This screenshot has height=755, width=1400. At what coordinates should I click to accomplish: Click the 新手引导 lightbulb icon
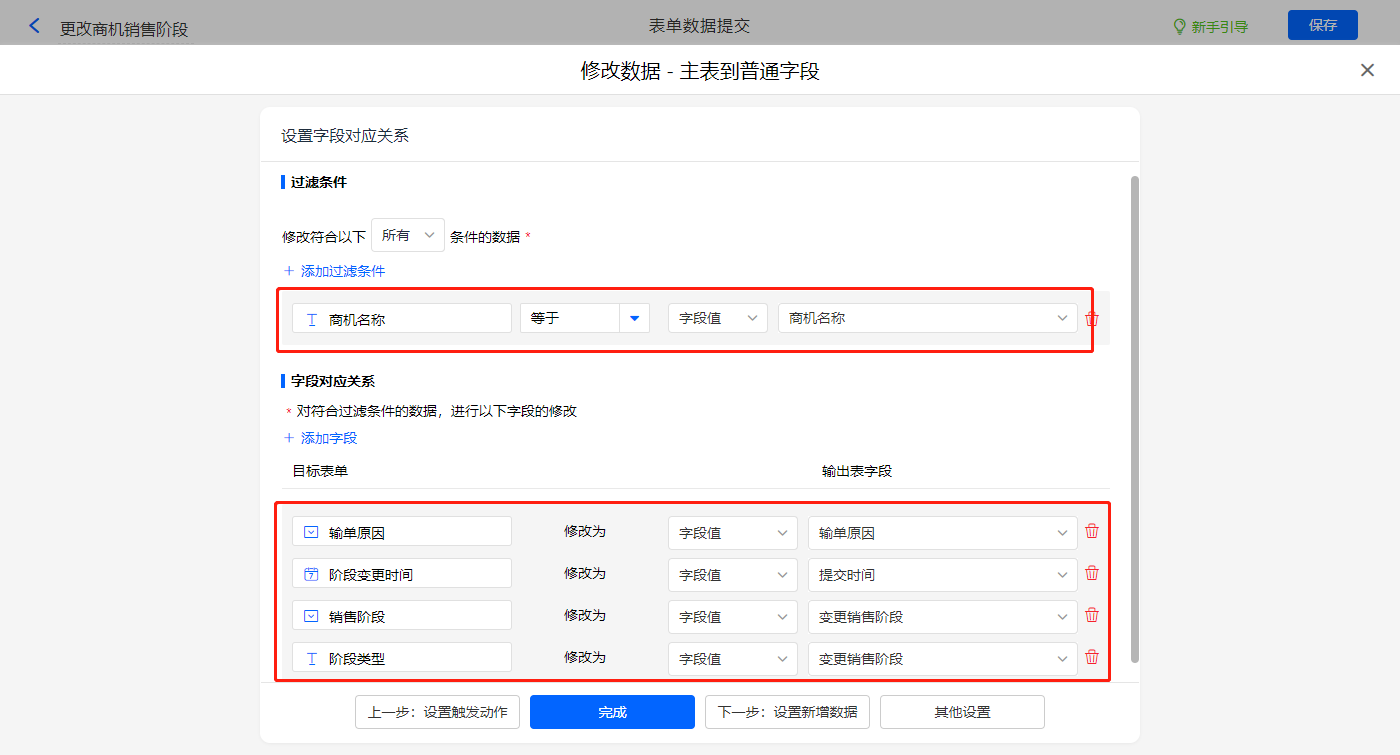click(1179, 27)
